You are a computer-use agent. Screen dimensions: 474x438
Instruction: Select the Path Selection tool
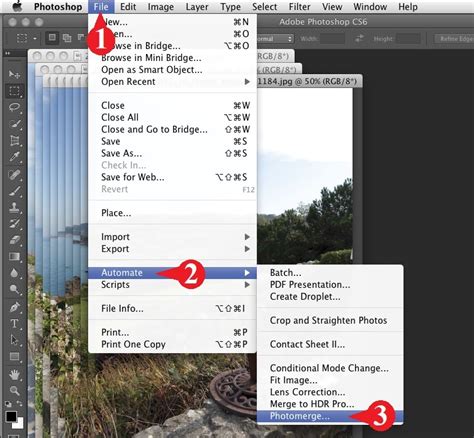click(x=14, y=340)
